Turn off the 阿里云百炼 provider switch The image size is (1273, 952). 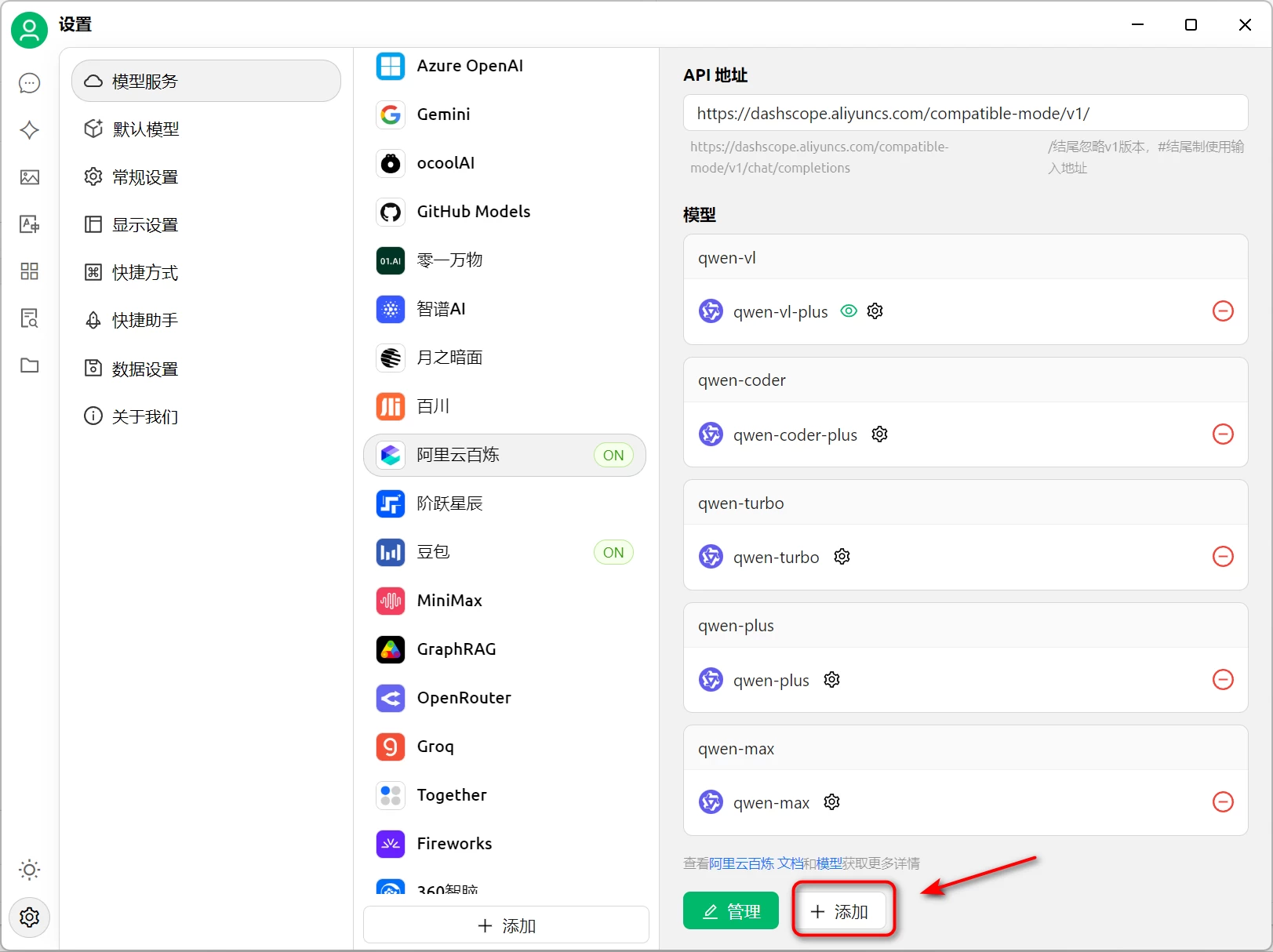613,455
